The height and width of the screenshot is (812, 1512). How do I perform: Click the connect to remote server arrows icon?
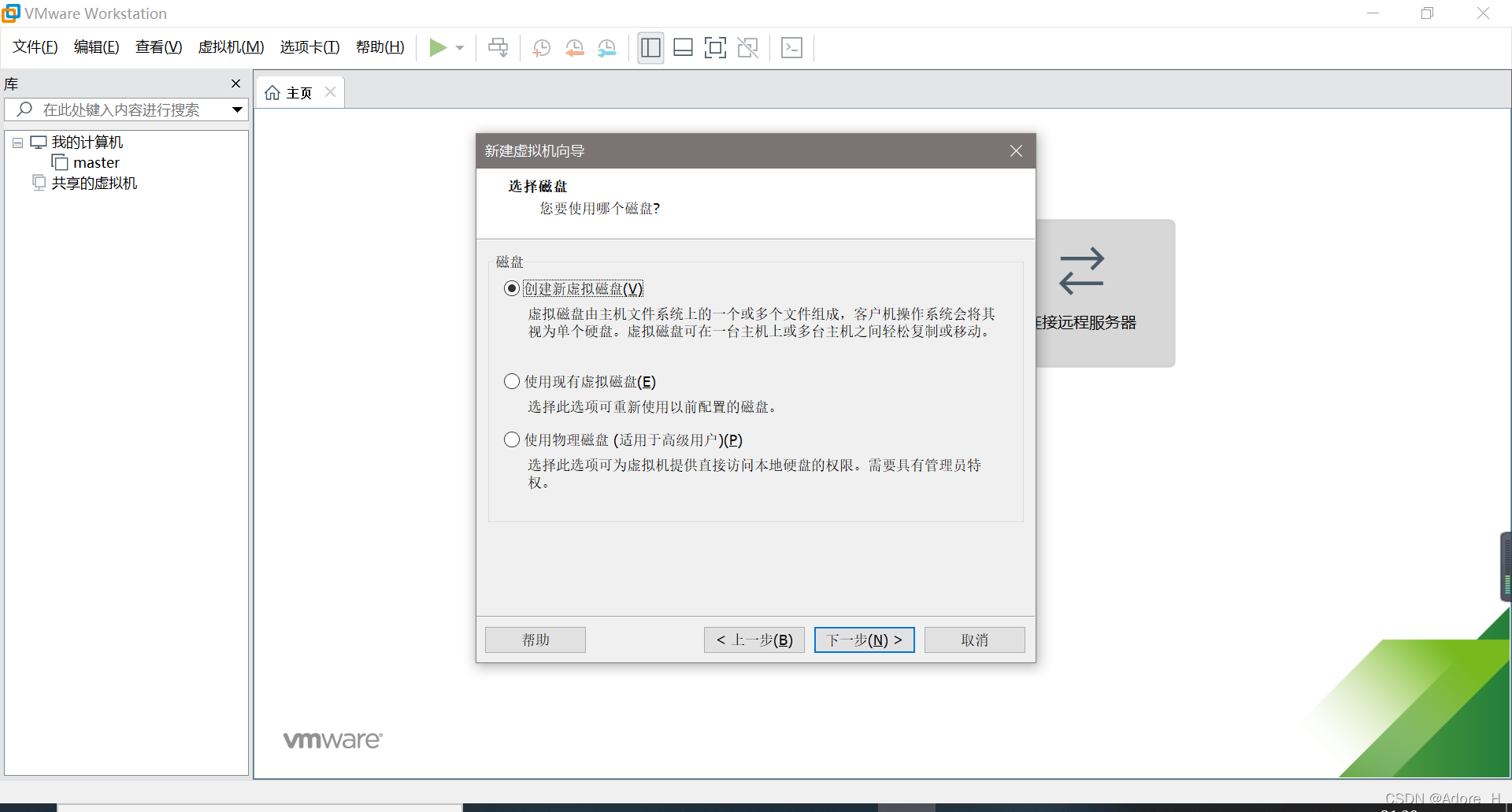click(1081, 271)
